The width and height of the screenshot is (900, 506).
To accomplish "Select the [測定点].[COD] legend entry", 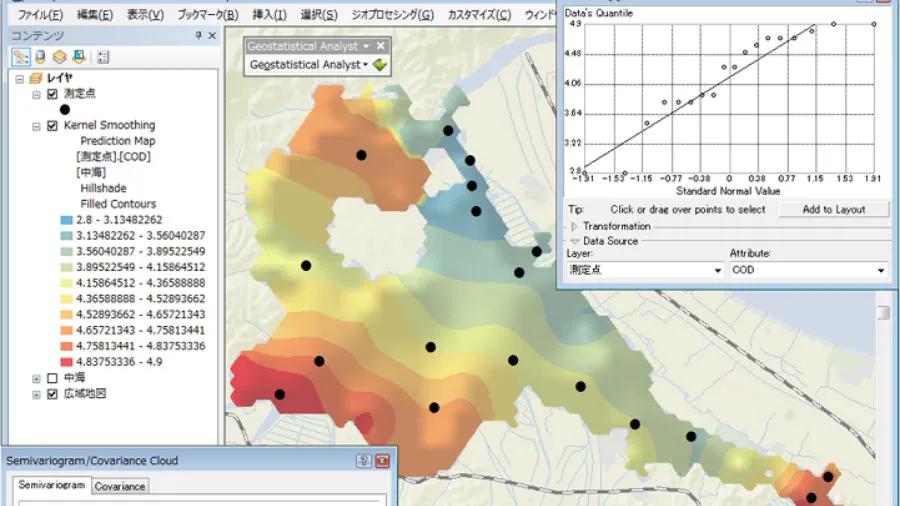I will [x=113, y=157].
